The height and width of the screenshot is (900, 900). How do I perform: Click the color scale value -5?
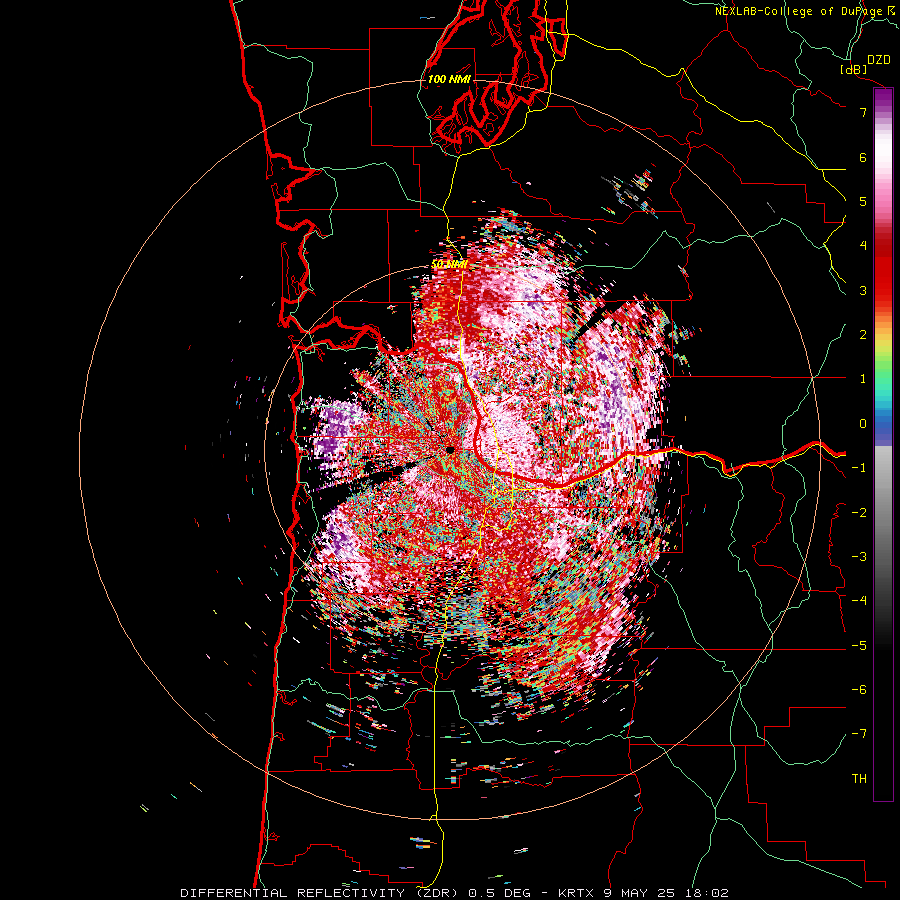859,646
